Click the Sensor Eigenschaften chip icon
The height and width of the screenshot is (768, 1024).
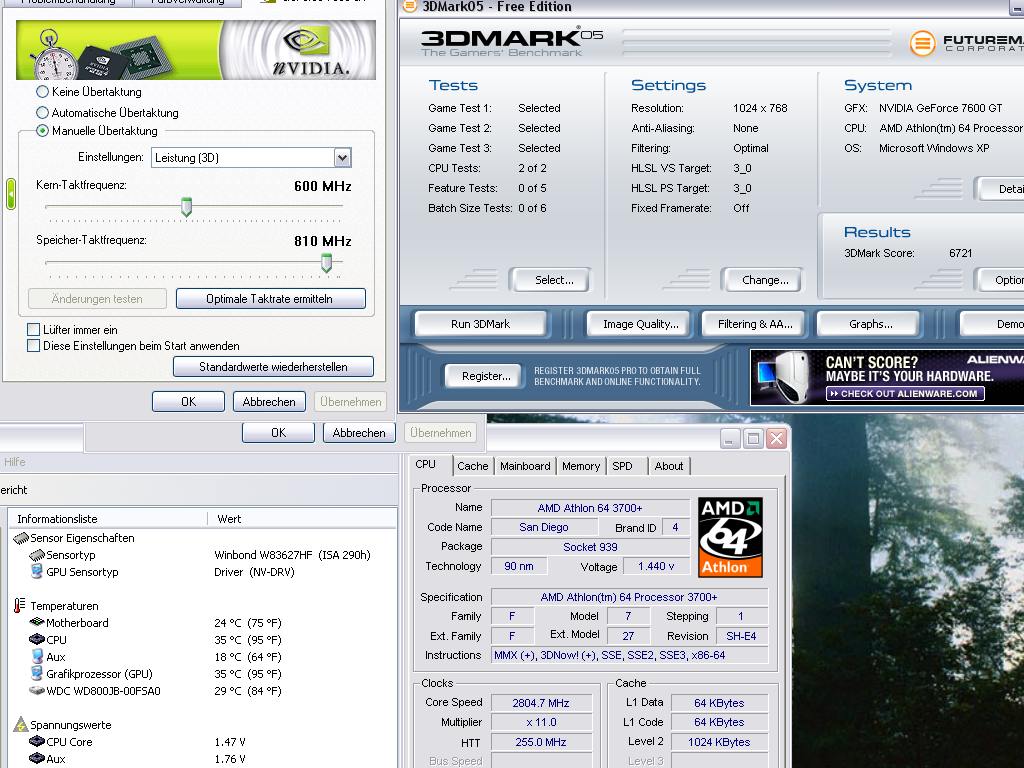[x=21, y=538]
